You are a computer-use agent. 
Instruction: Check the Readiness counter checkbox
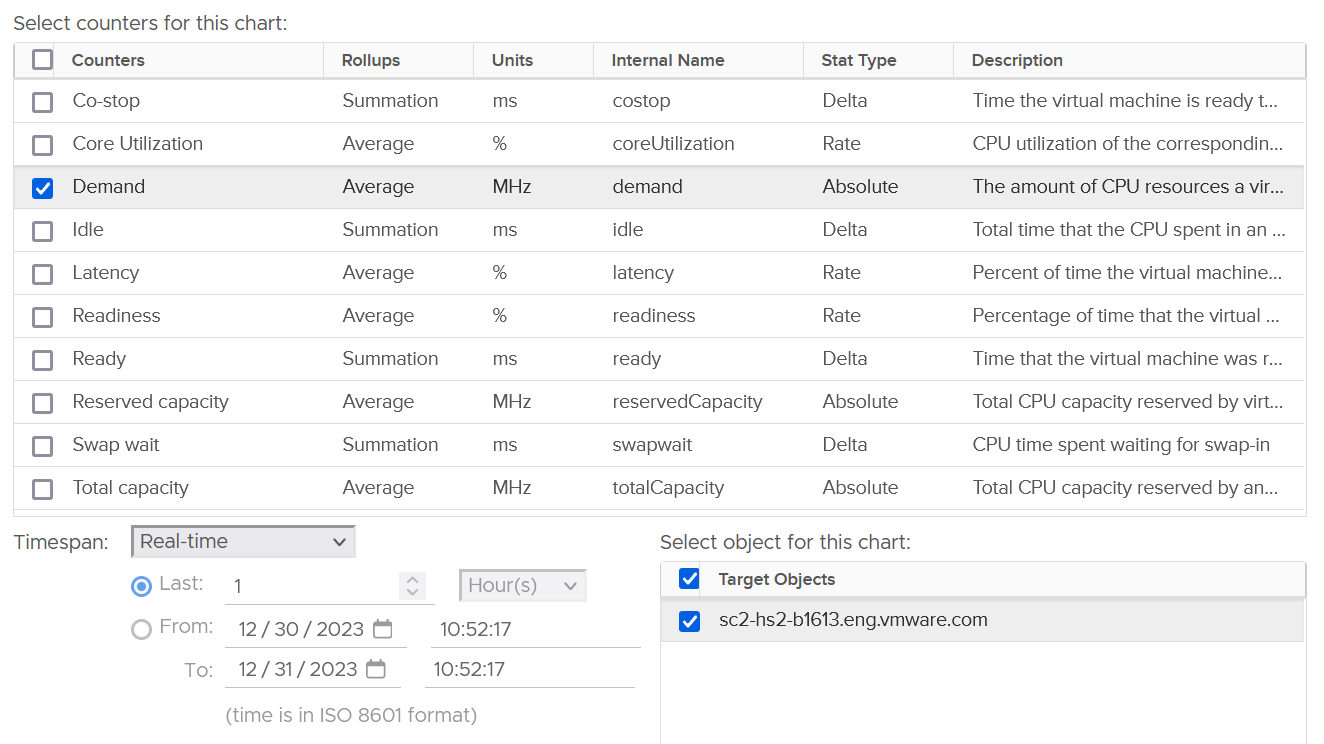click(42, 317)
